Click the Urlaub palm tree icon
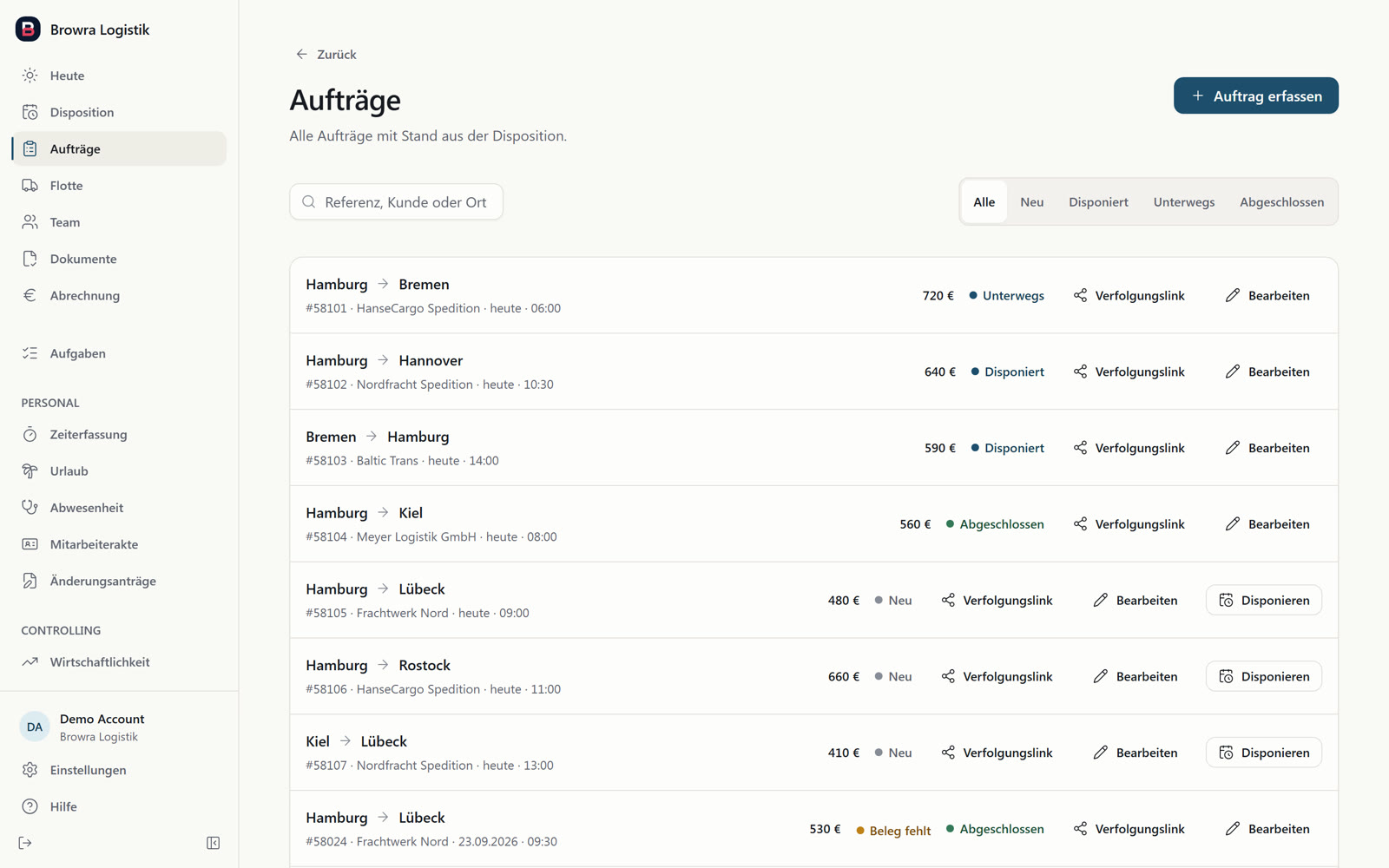Viewport: 1389px width, 868px height. tap(30, 471)
